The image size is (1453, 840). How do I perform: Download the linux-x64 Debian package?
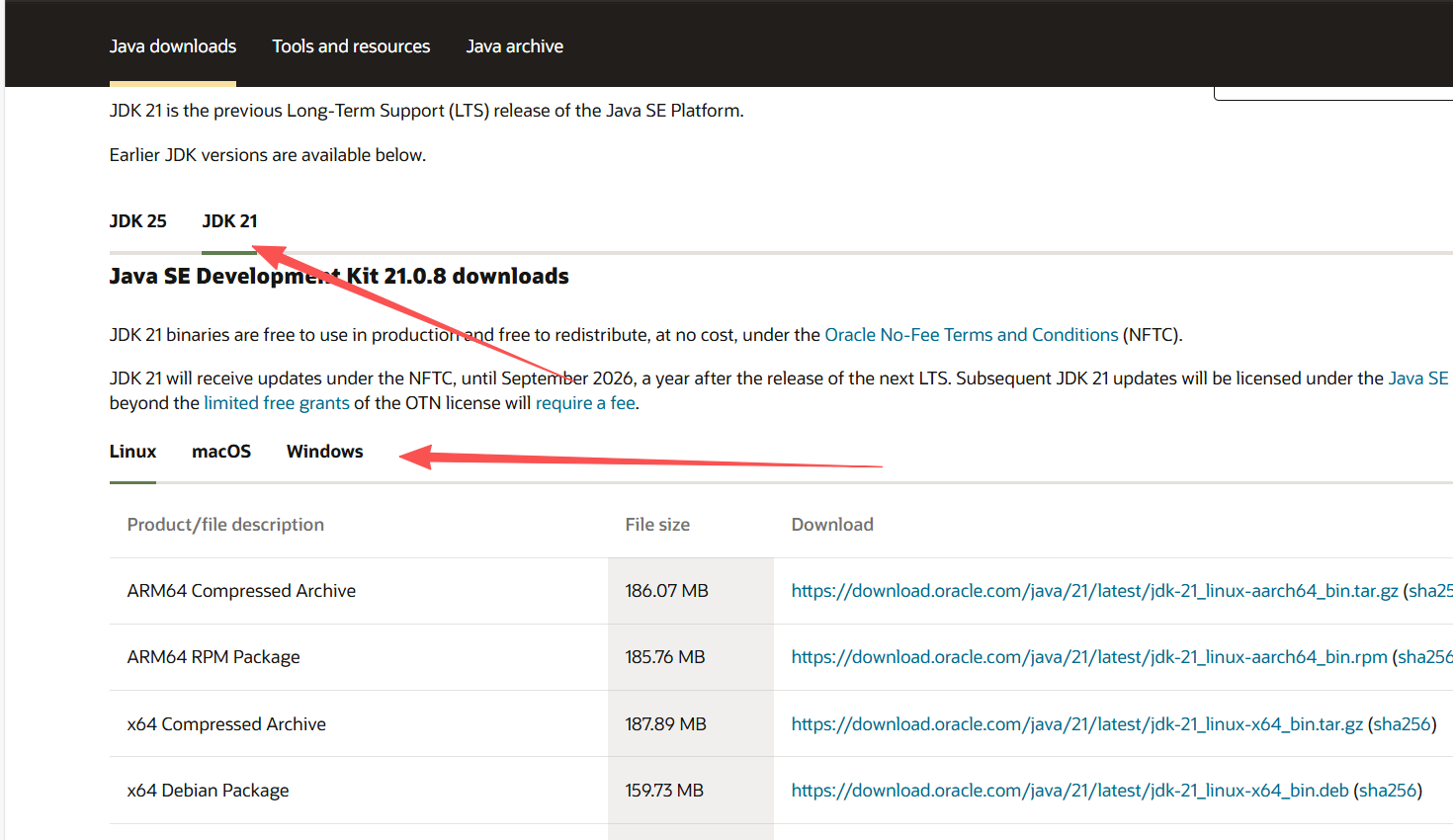click(x=1069, y=791)
